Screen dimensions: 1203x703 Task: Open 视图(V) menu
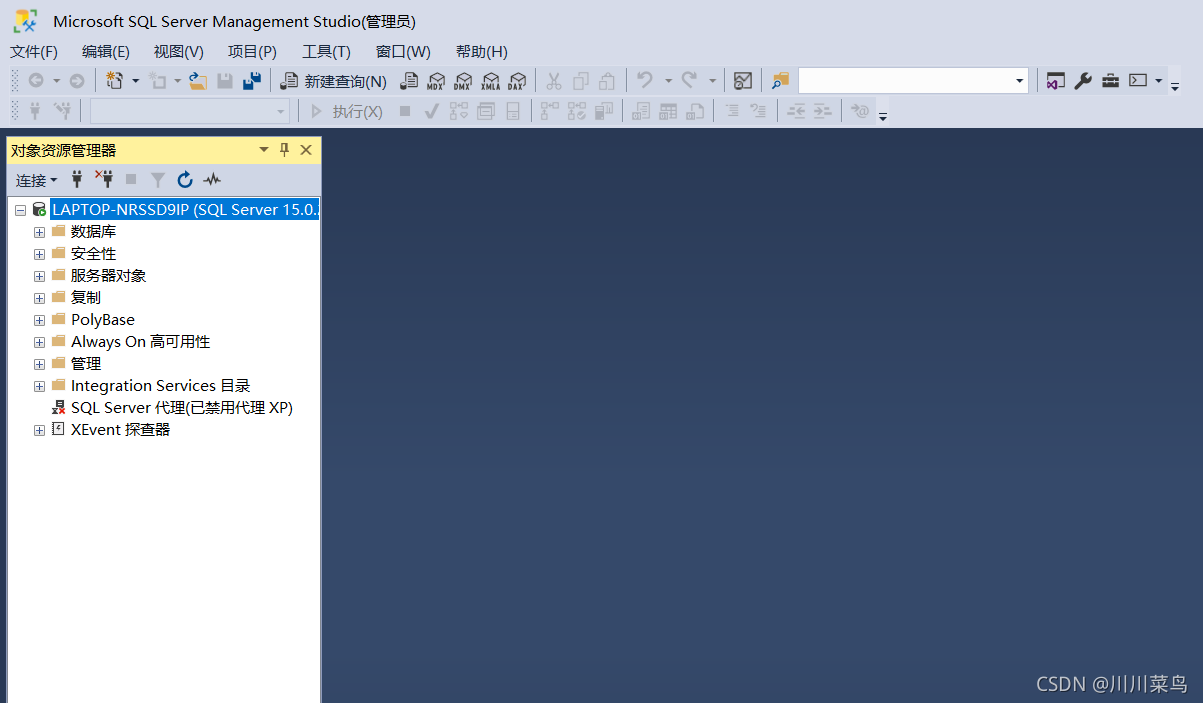[x=179, y=52]
